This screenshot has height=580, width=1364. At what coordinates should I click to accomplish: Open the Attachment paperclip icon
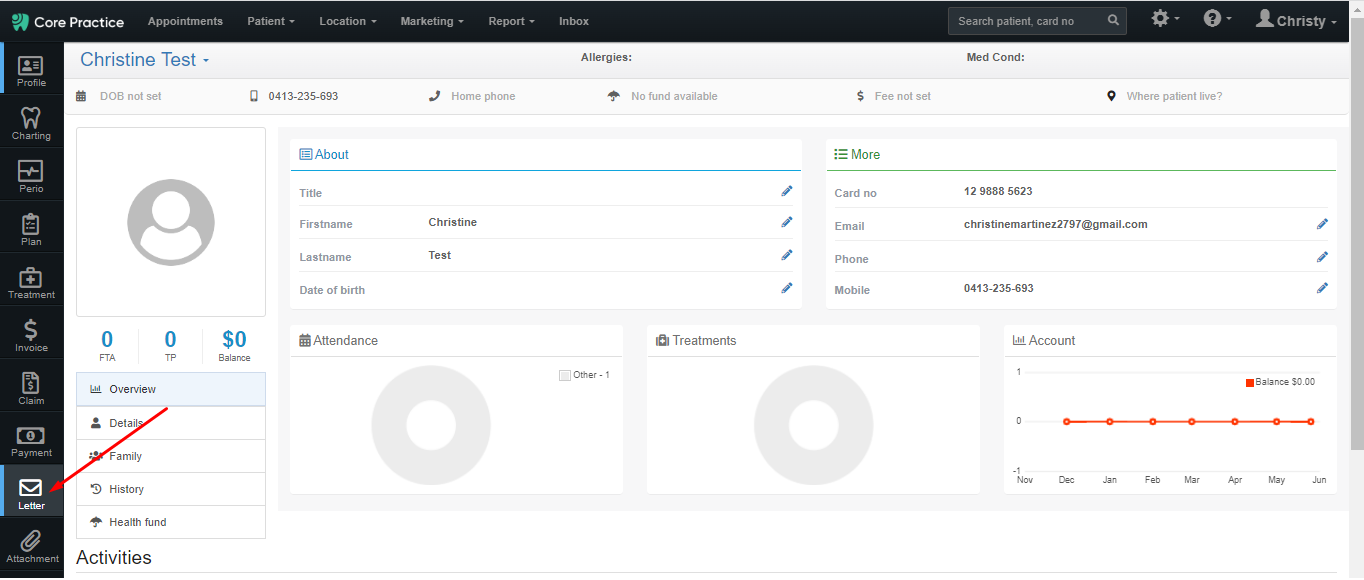31,541
